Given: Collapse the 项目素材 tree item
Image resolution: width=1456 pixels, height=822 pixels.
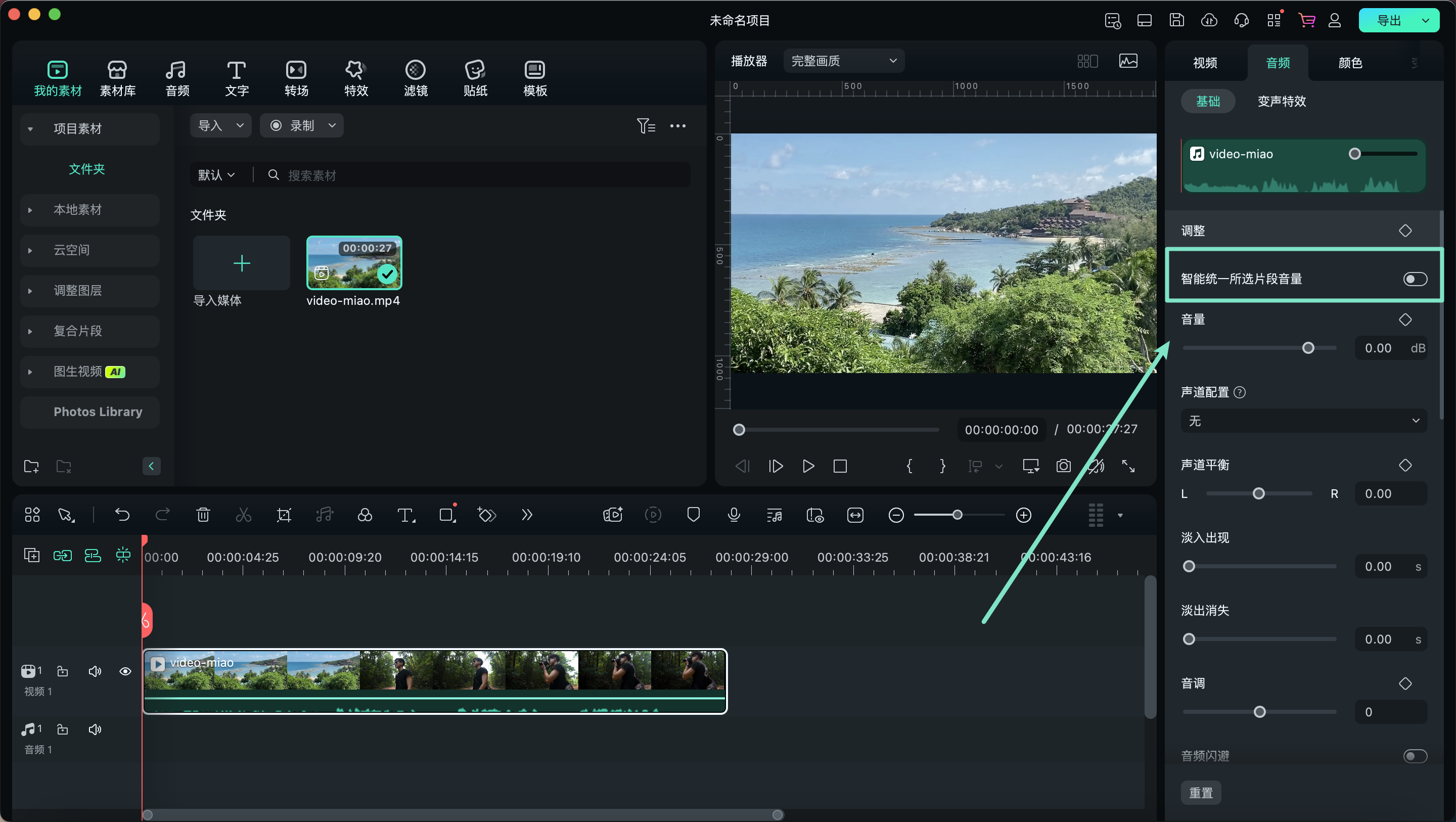Looking at the screenshot, I should (x=30, y=129).
